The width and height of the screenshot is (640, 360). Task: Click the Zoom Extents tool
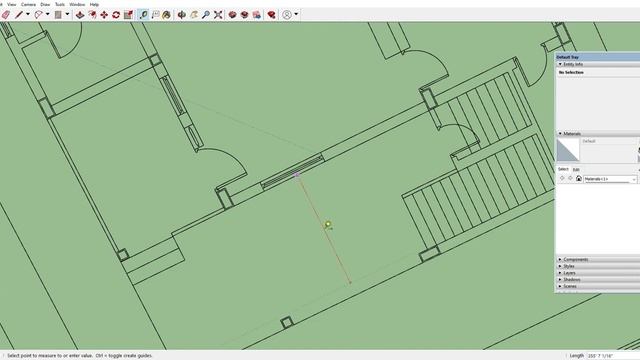pyautogui.click(x=218, y=15)
